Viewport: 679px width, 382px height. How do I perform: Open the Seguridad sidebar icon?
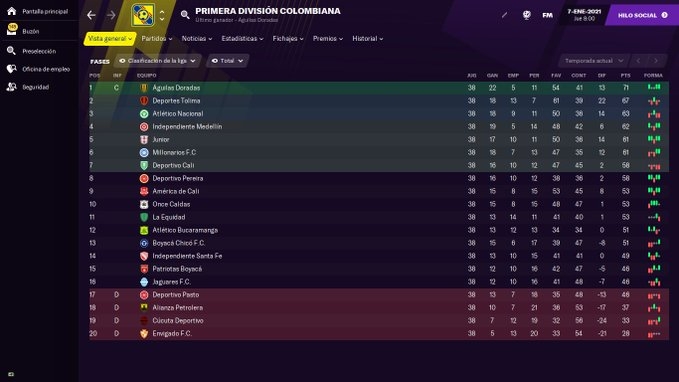tap(12, 87)
